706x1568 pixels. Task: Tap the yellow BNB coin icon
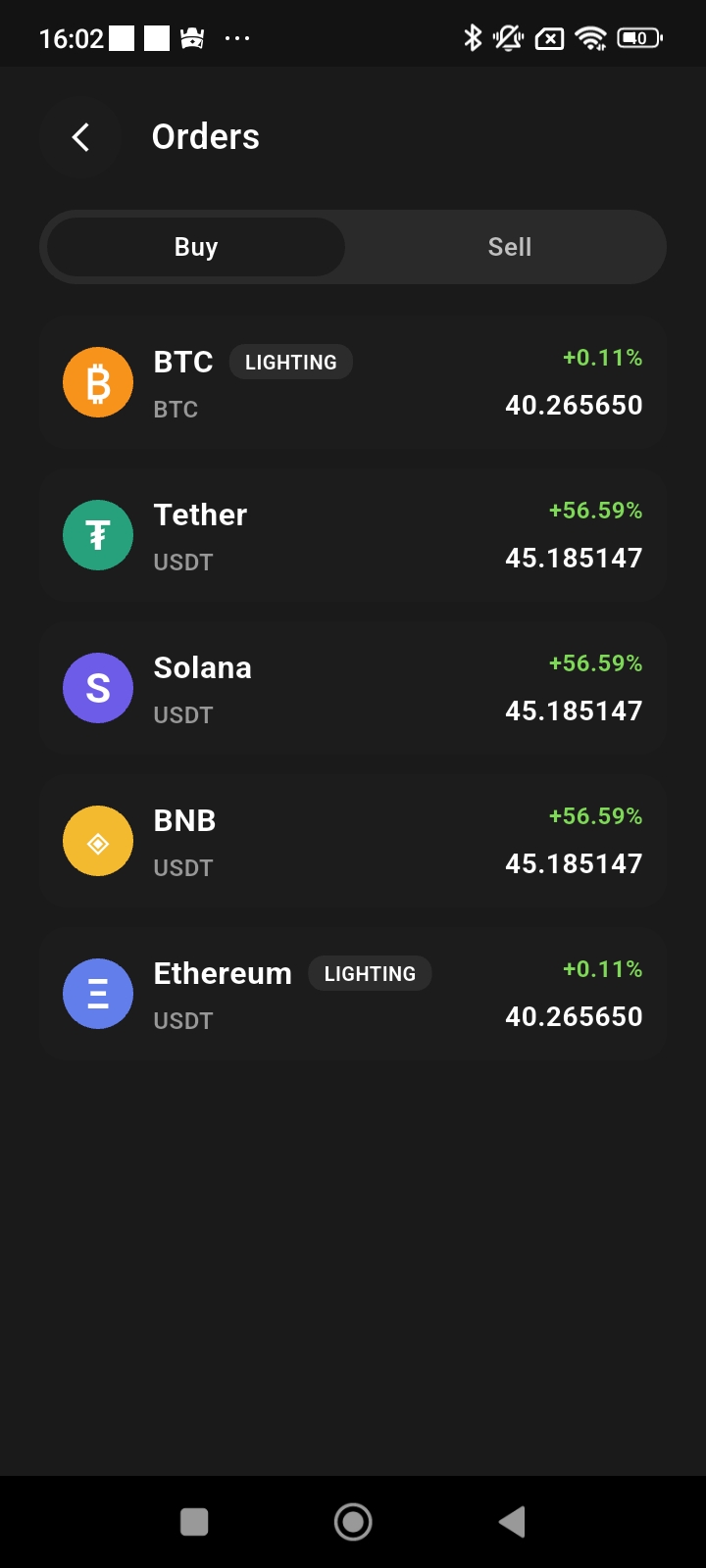point(98,841)
